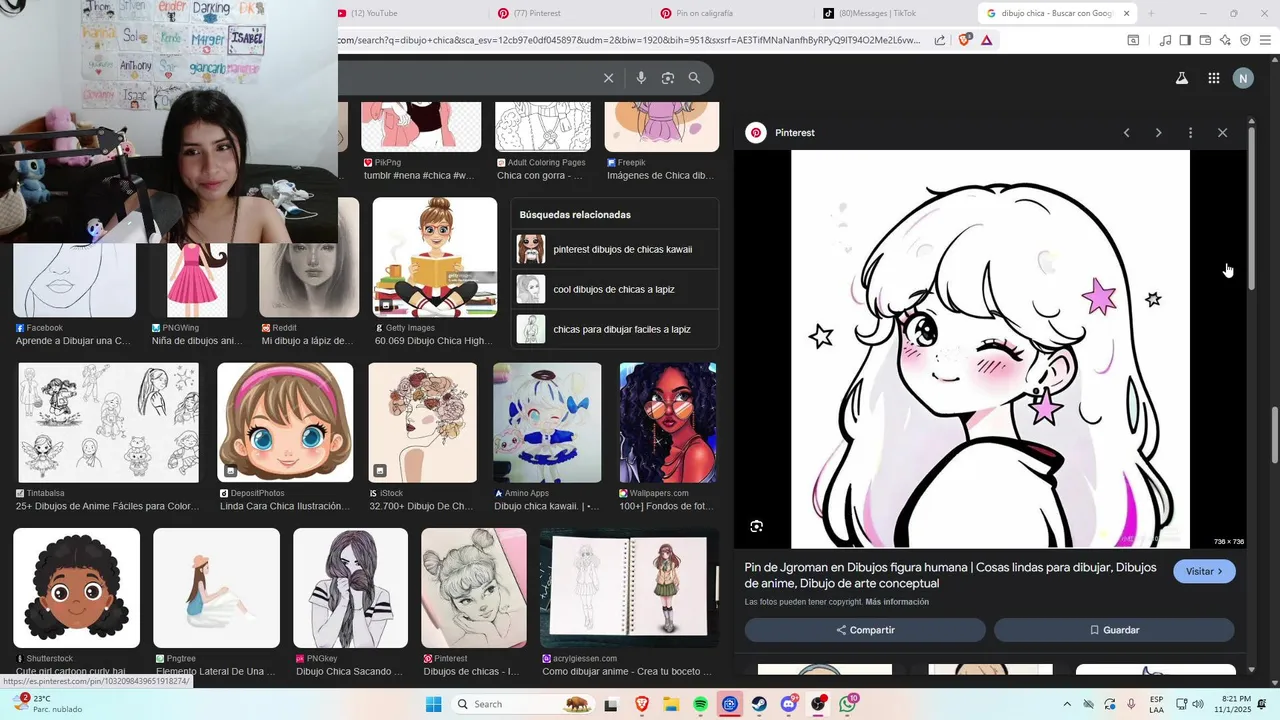Click the Pinterest logo in preview header
The height and width of the screenshot is (720, 1280).
click(756, 133)
